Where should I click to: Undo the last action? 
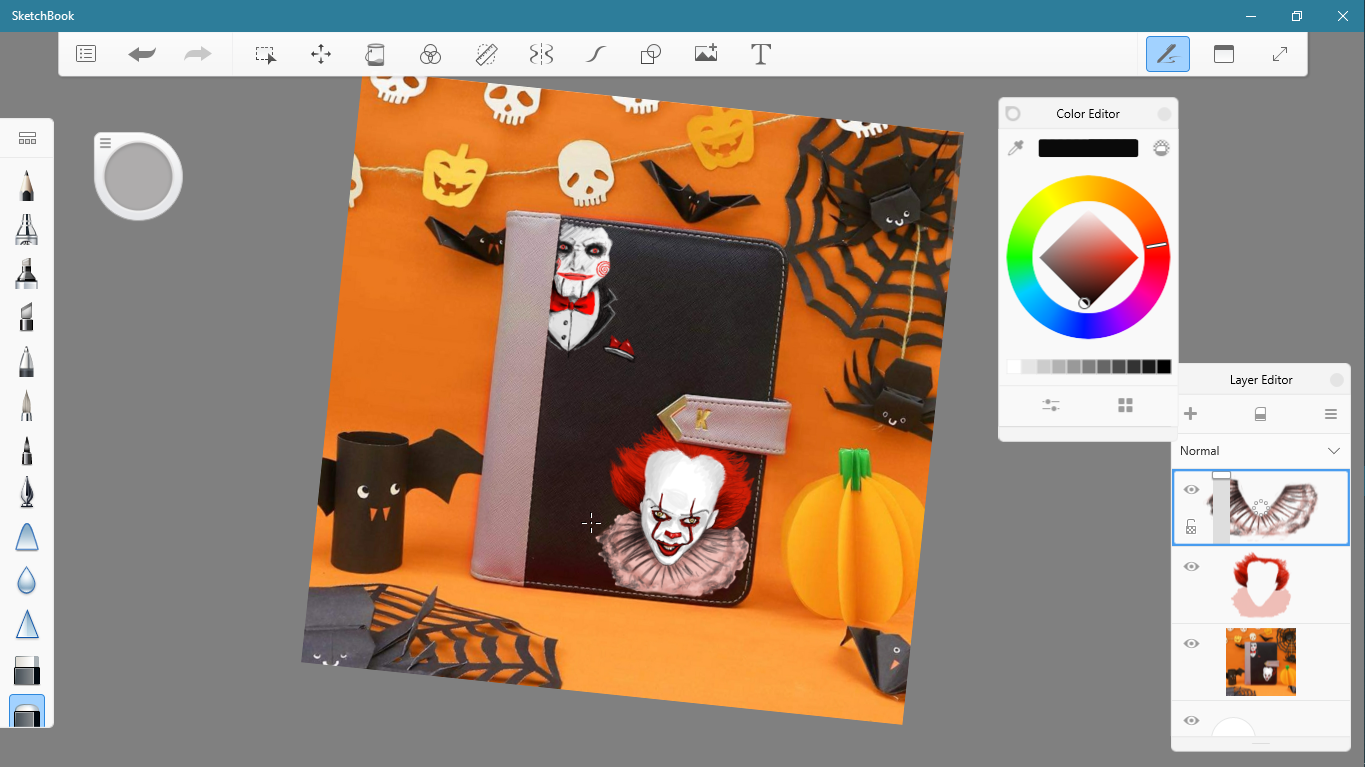pyautogui.click(x=142, y=54)
